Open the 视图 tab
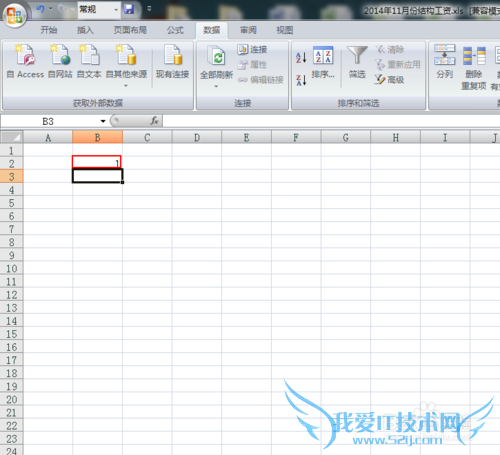This screenshot has width=500, height=455. (285, 30)
